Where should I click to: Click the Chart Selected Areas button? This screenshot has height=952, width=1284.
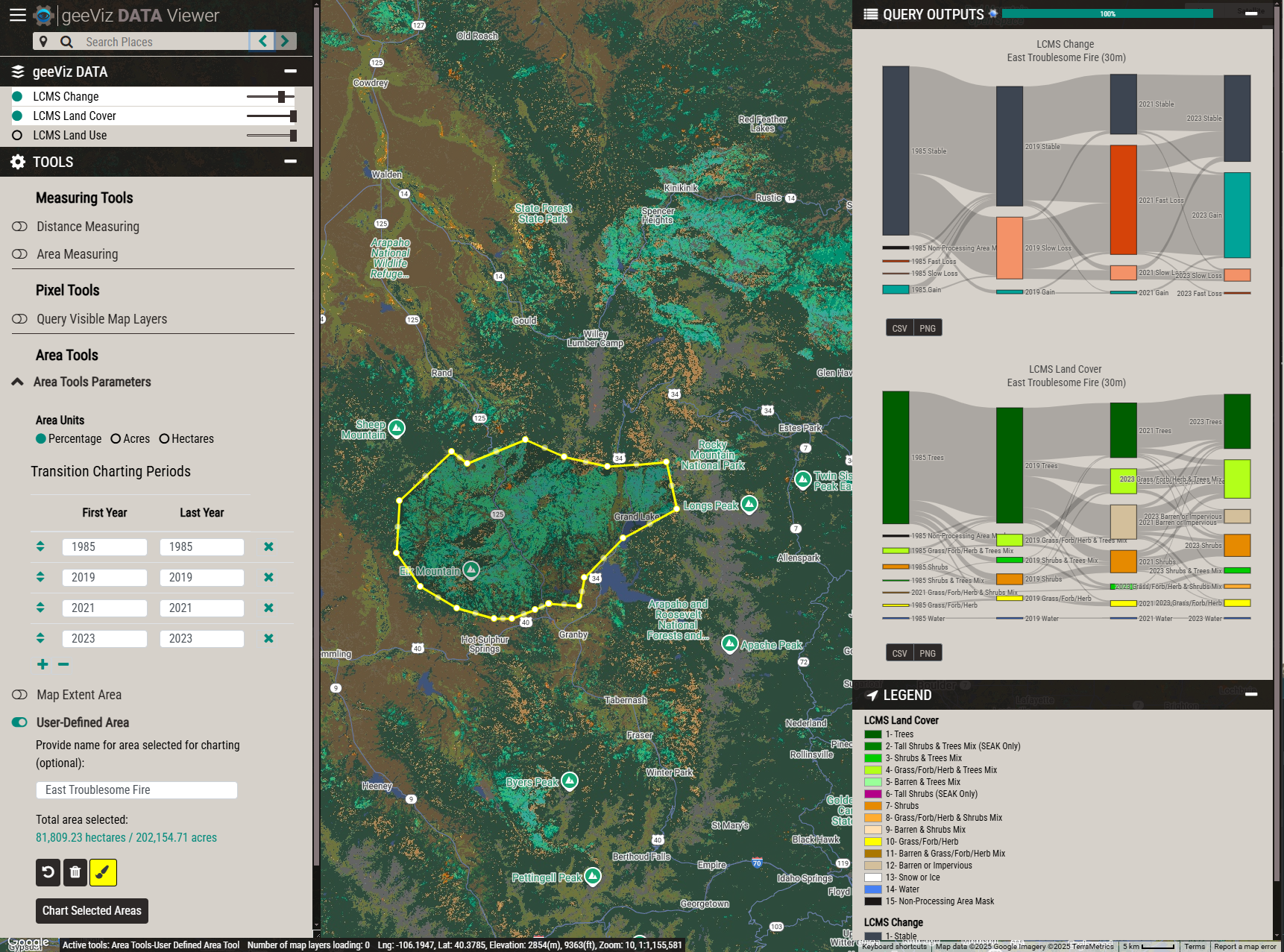click(92, 910)
